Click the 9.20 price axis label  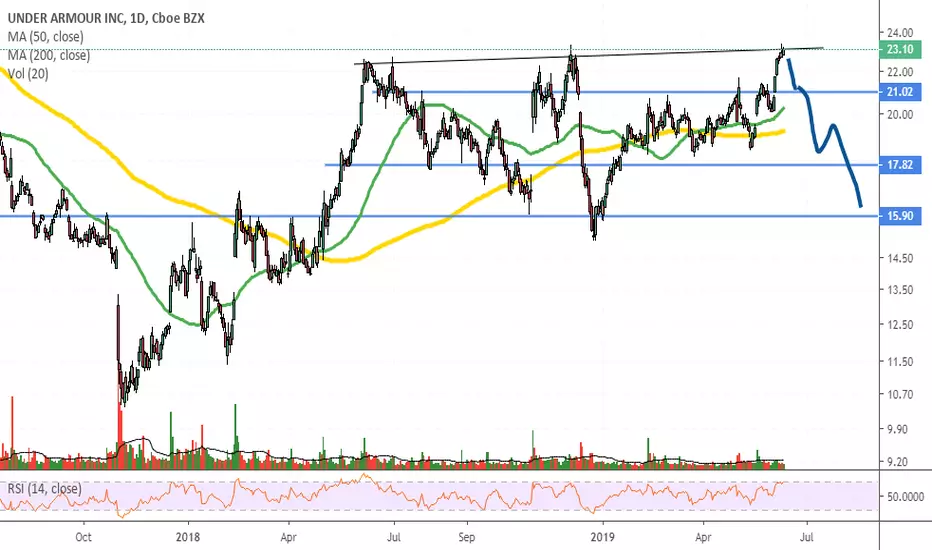point(899,461)
